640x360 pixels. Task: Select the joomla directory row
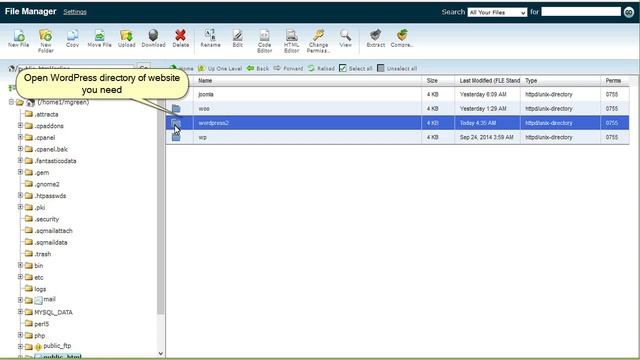(x=397, y=94)
